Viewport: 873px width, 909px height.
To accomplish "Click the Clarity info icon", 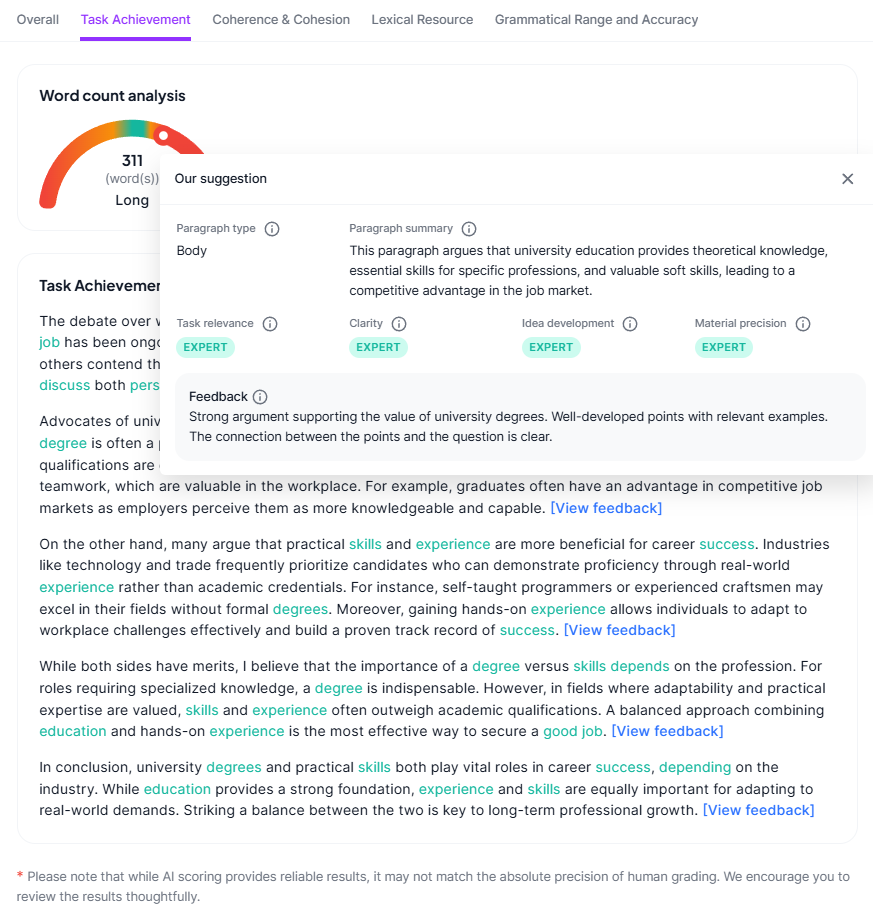I will pos(399,324).
